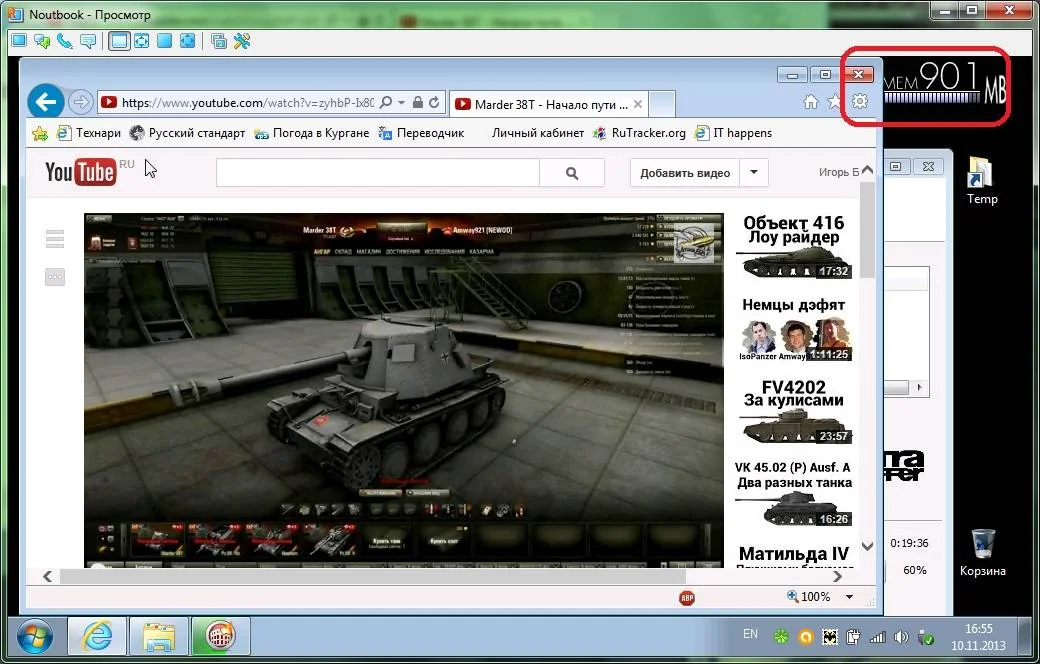Open the IT happens bookmark
1040x664 pixels.
[734, 133]
